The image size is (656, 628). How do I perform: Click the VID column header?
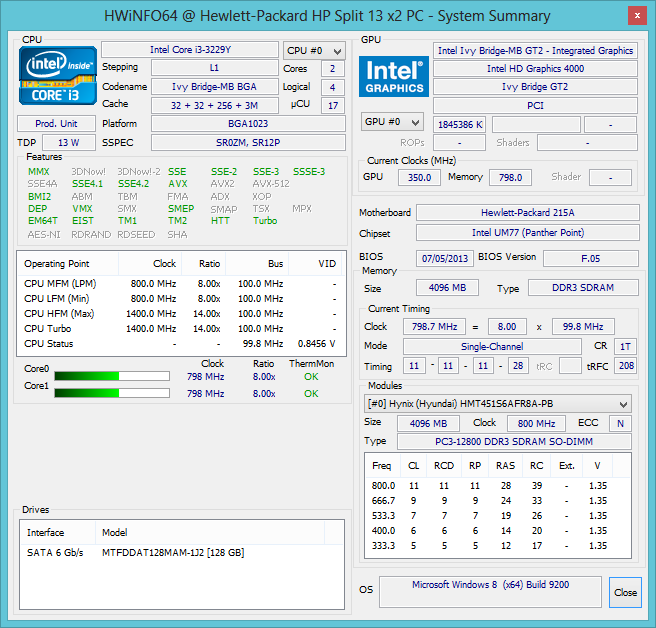315,264
